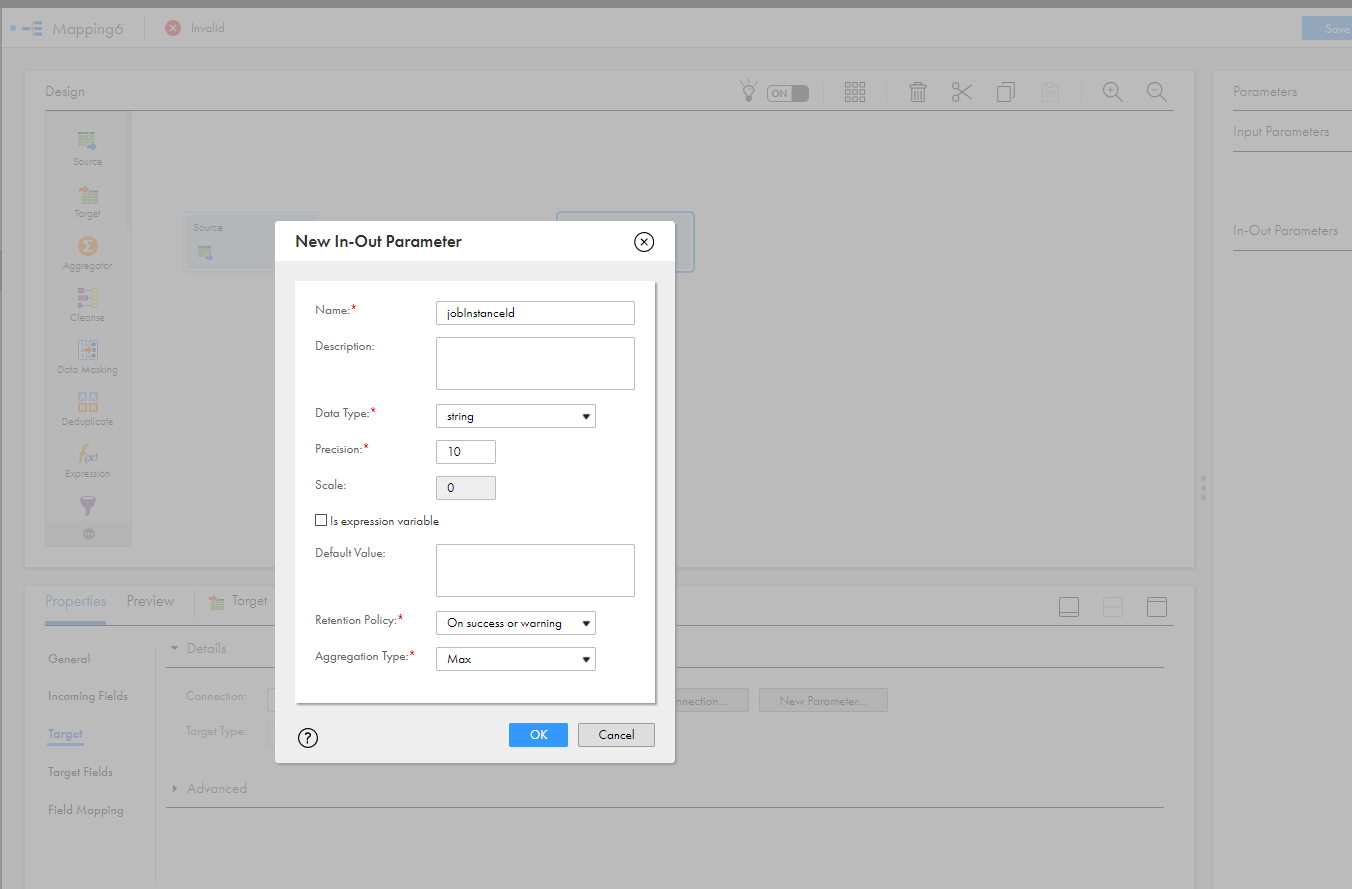The image size is (1352, 889).
Task: Click the Source node on the canvas
Action: pos(230,242)
